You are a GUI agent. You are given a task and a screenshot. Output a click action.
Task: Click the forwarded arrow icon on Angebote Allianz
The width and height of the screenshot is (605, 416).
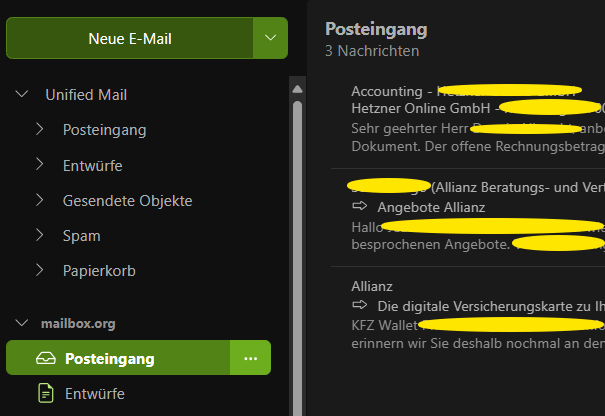tap(360, 206)
